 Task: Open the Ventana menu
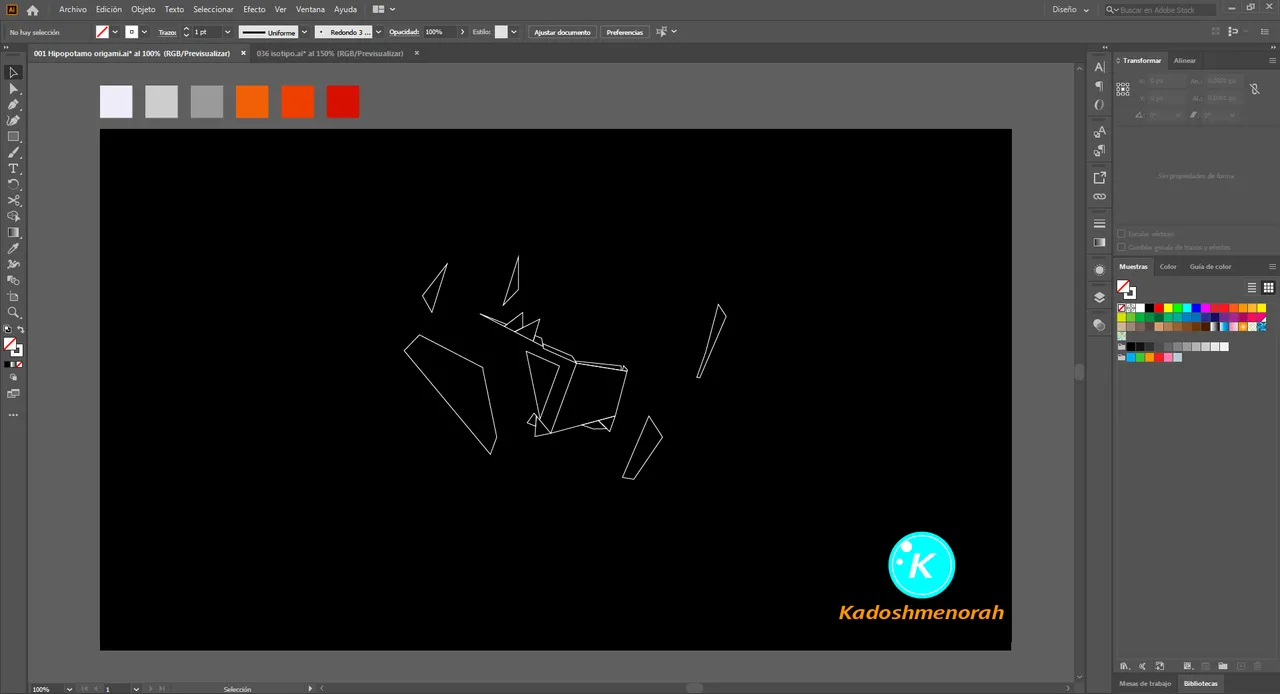click(x=310, y=9)
